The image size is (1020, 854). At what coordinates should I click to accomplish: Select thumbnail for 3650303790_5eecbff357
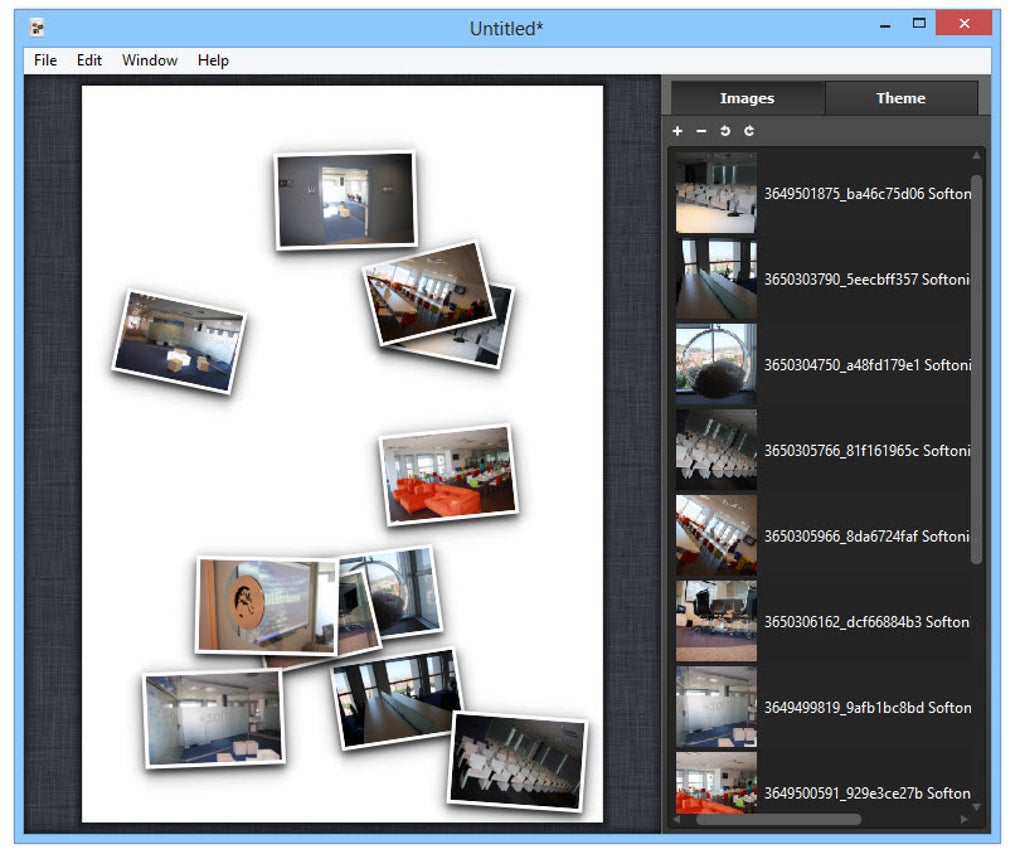[716, 279]
